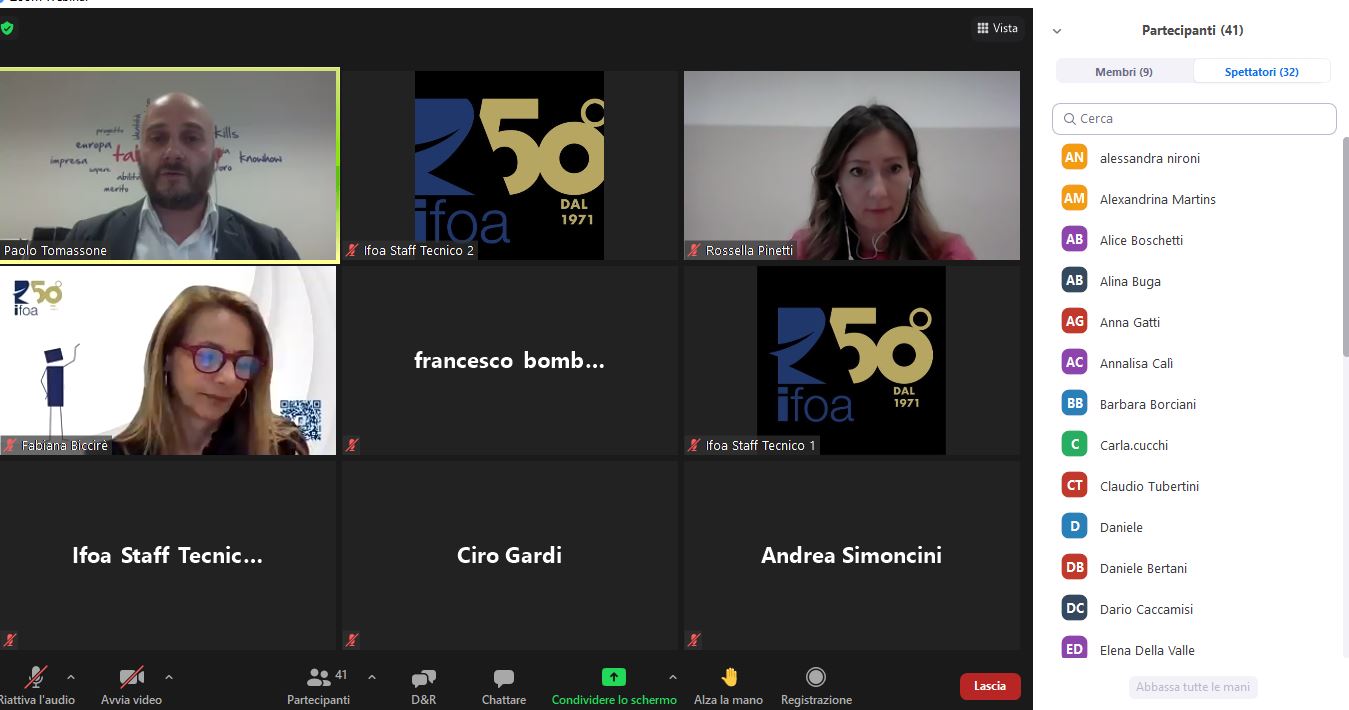The width and height of the screenshot is (1349, 710).
Task: Click Daniele Bertani's DB avatar
Action: tap(1074, 568)
